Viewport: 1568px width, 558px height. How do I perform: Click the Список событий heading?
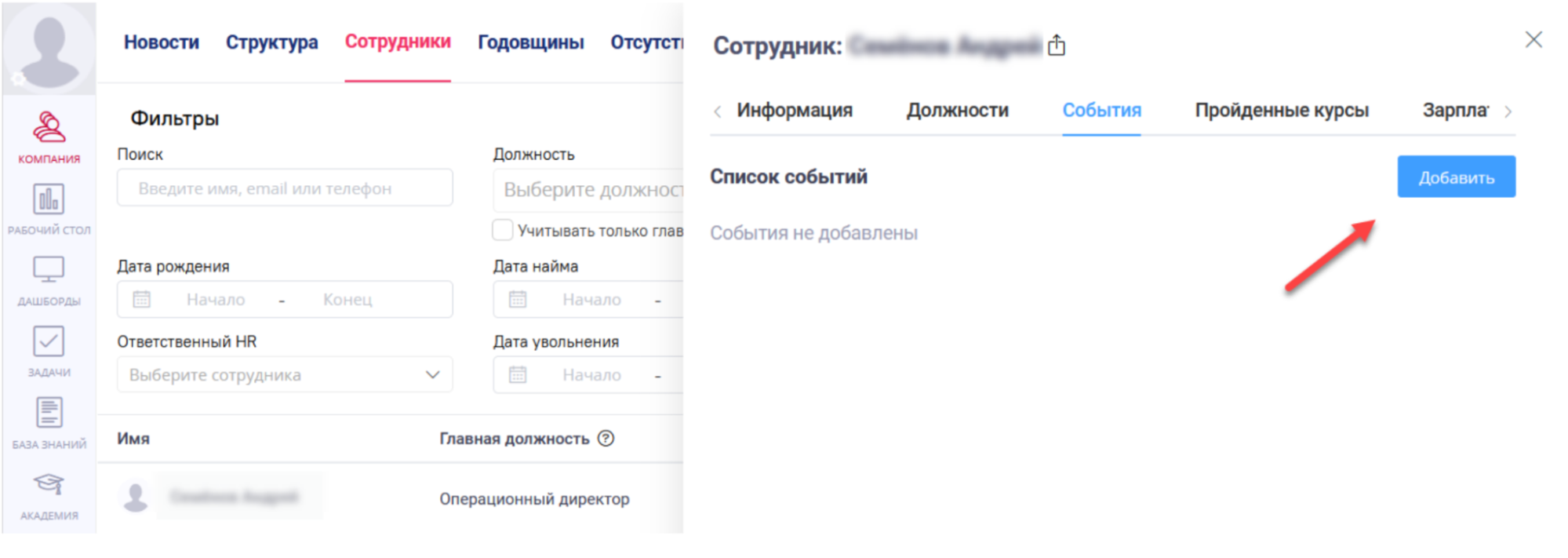click(788, 177)
